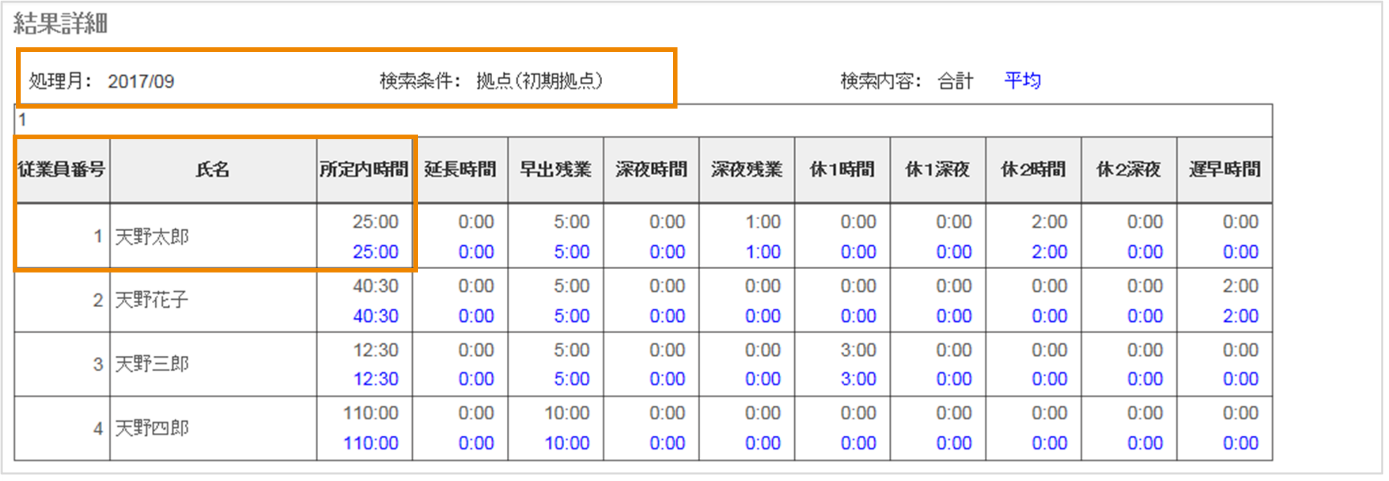The image size is (1389, 481).
Task: Click the 従業員番号 column header
Action: 62,169
